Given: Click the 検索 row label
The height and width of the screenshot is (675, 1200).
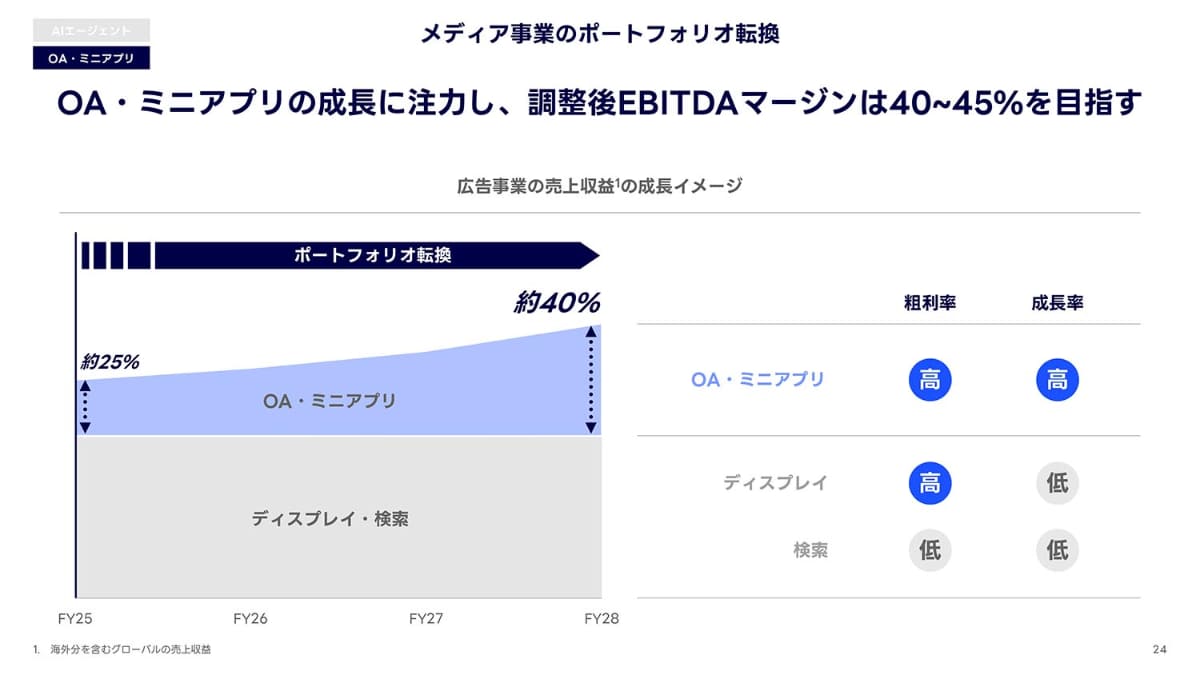Looking at the screenshot, I should pyautogui.click(x=810, y=550).
